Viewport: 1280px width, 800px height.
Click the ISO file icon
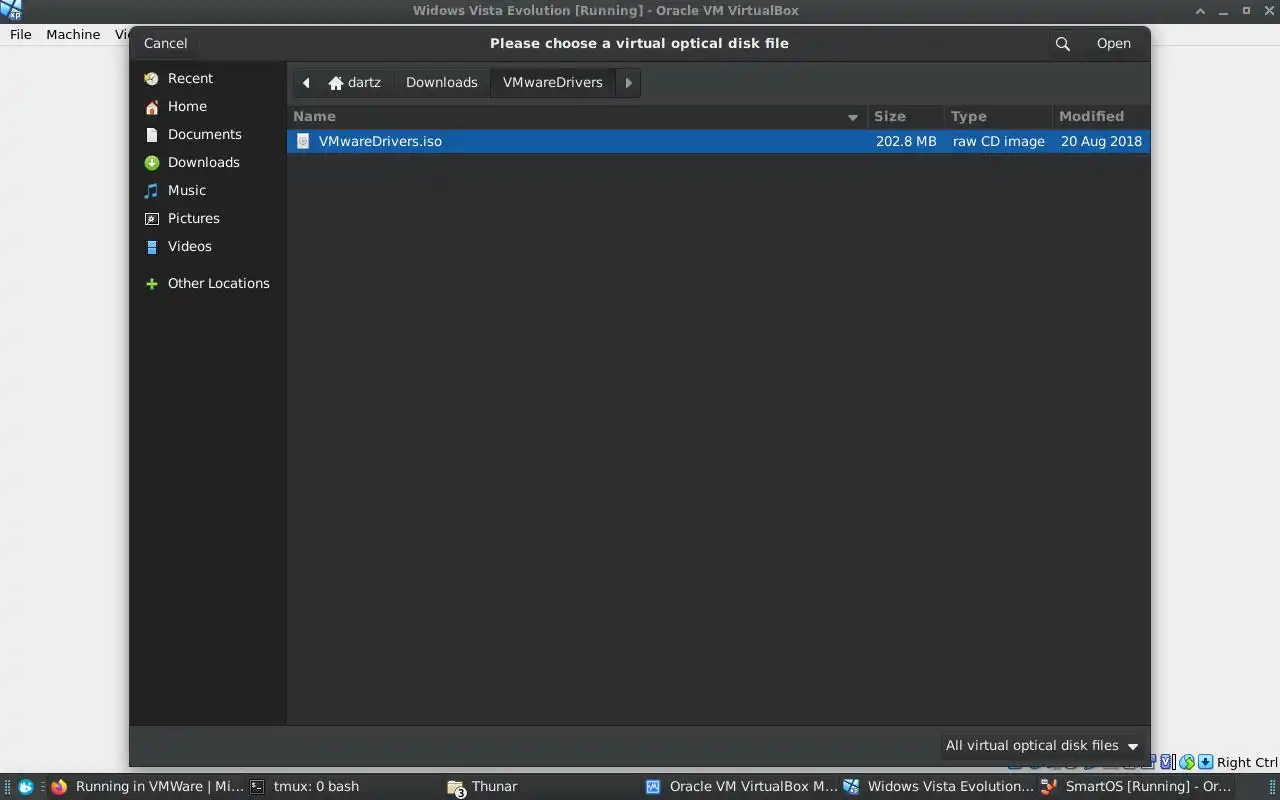(x=303, y=141)
